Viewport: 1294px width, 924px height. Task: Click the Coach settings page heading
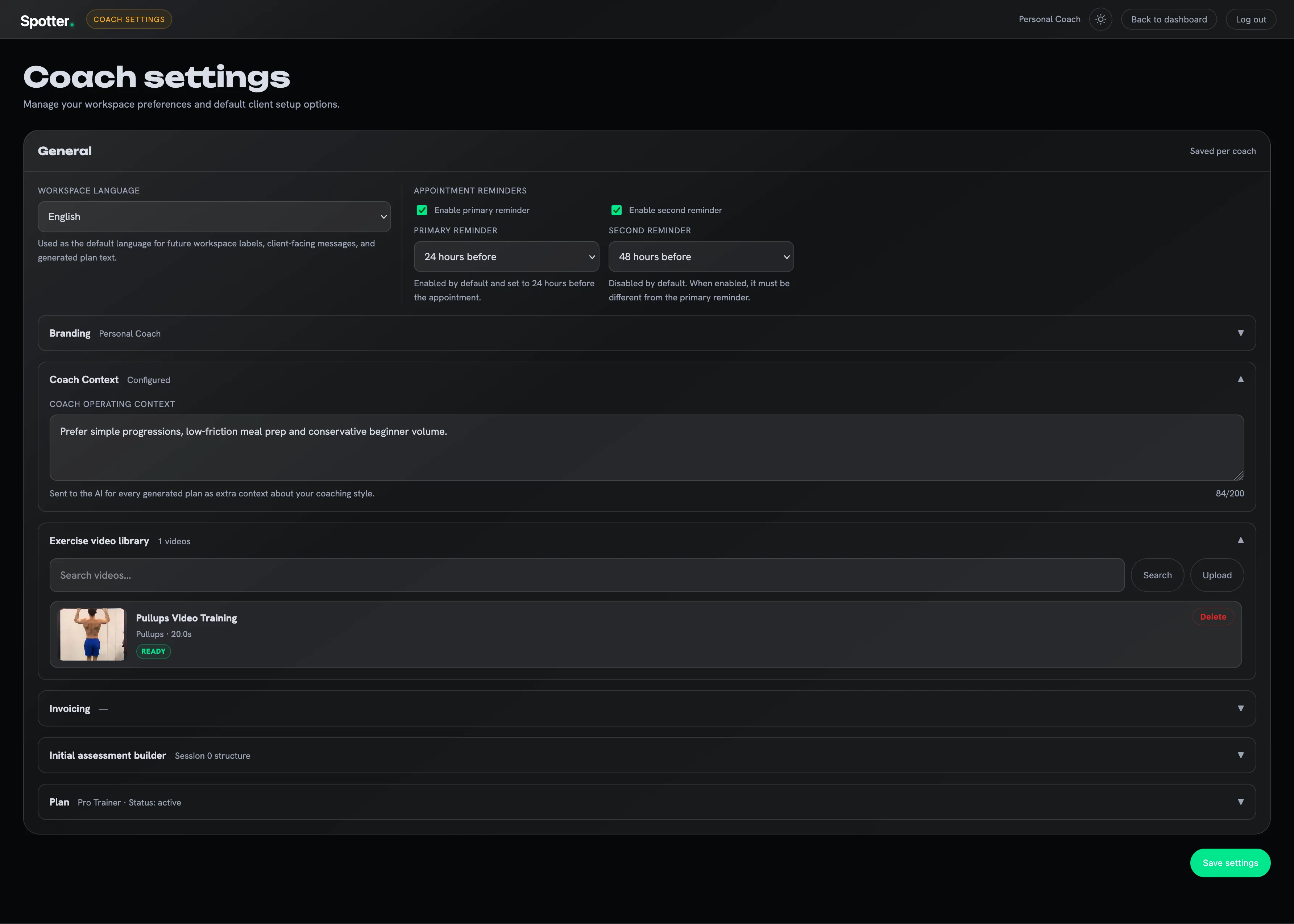point(157,77)
